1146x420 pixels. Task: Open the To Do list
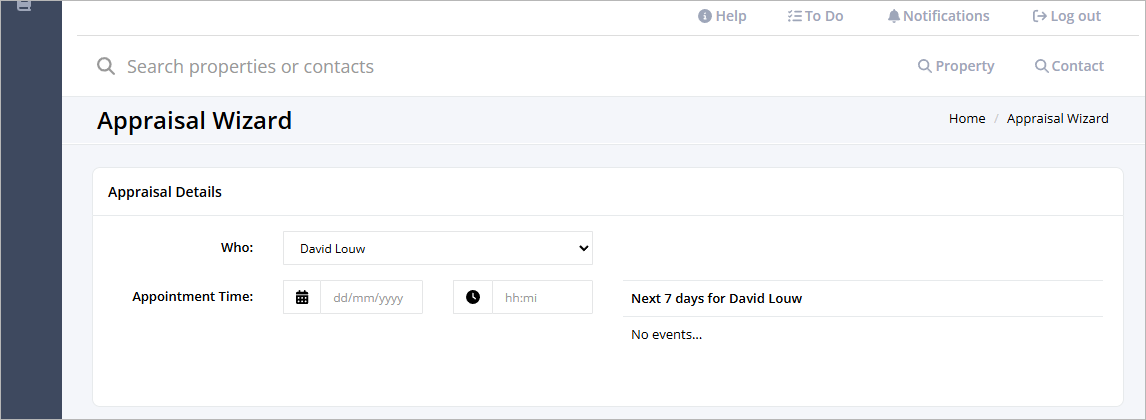pyautogui.click(x=816, y=16)
